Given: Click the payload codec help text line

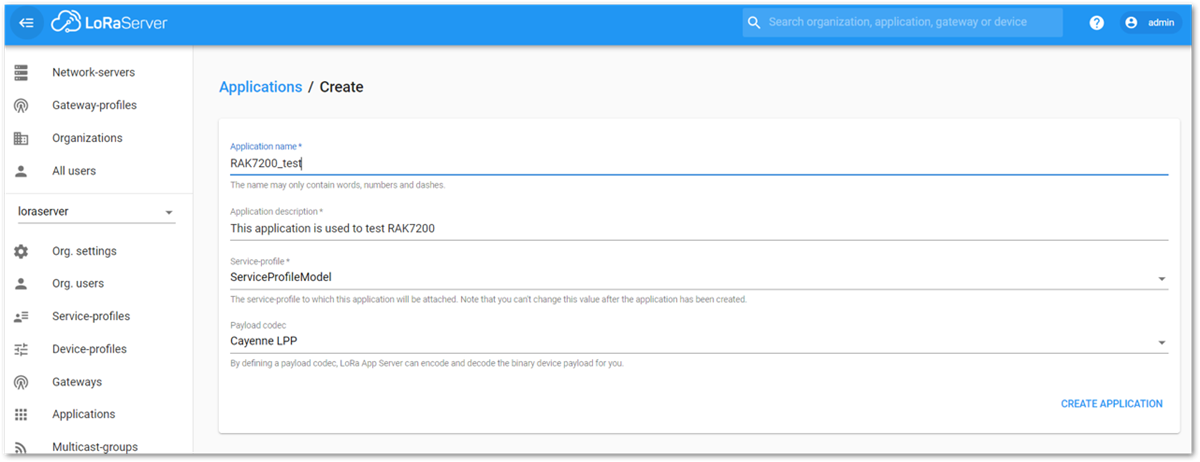Looking at the screenshot, I should pyautogui.click(x=427, y=363).
